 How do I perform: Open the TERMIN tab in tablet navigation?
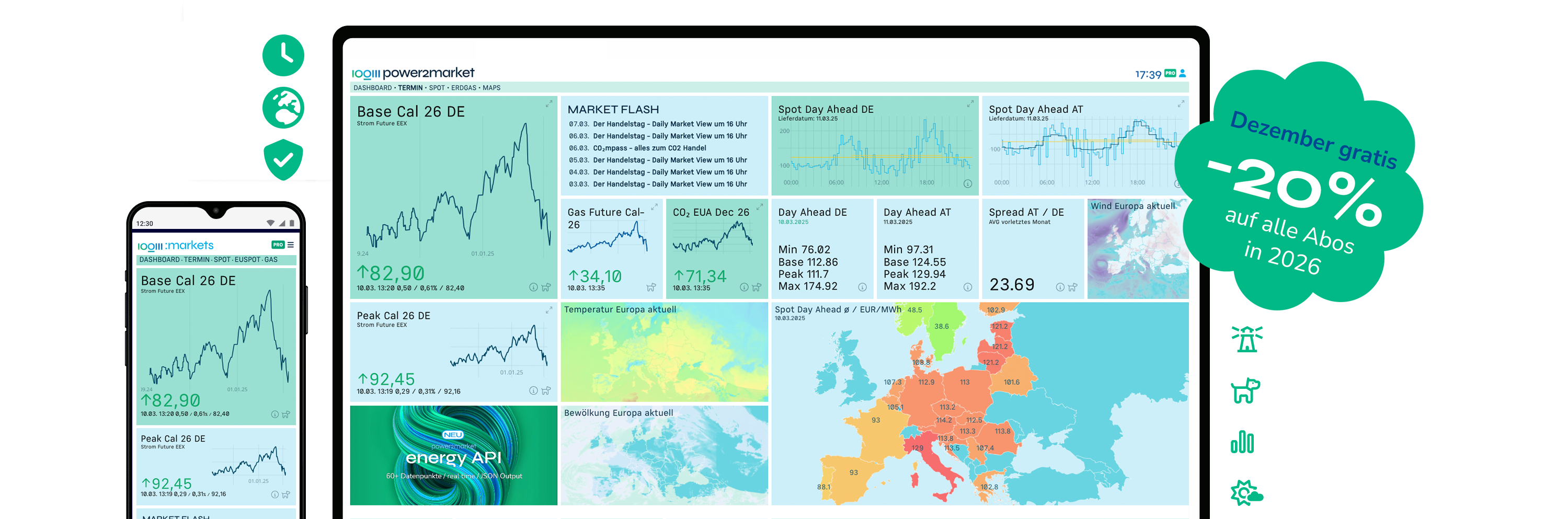point(410,88)
